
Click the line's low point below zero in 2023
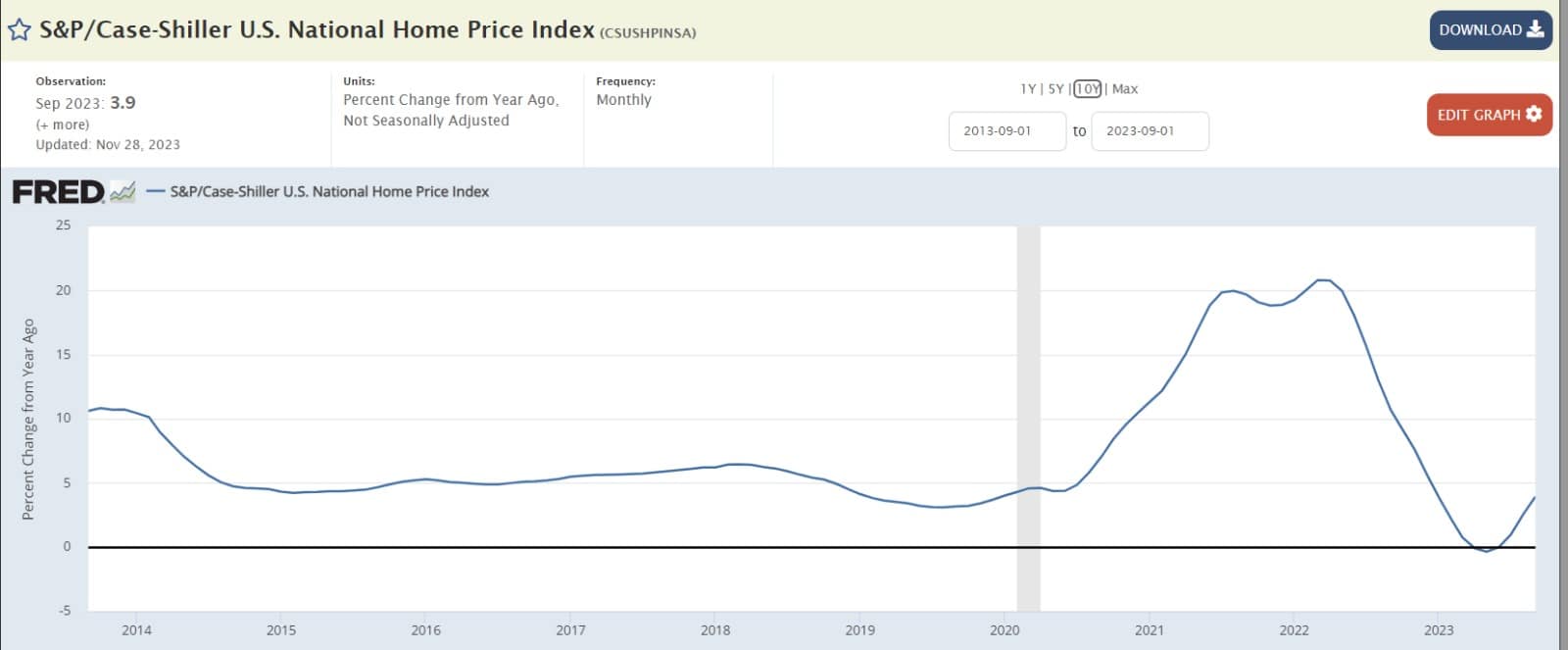(x=1487, y=551)
